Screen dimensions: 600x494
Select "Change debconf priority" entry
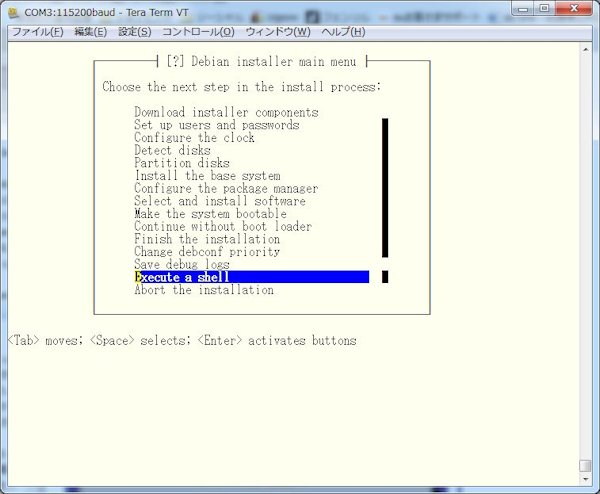(x=207, y=252)
